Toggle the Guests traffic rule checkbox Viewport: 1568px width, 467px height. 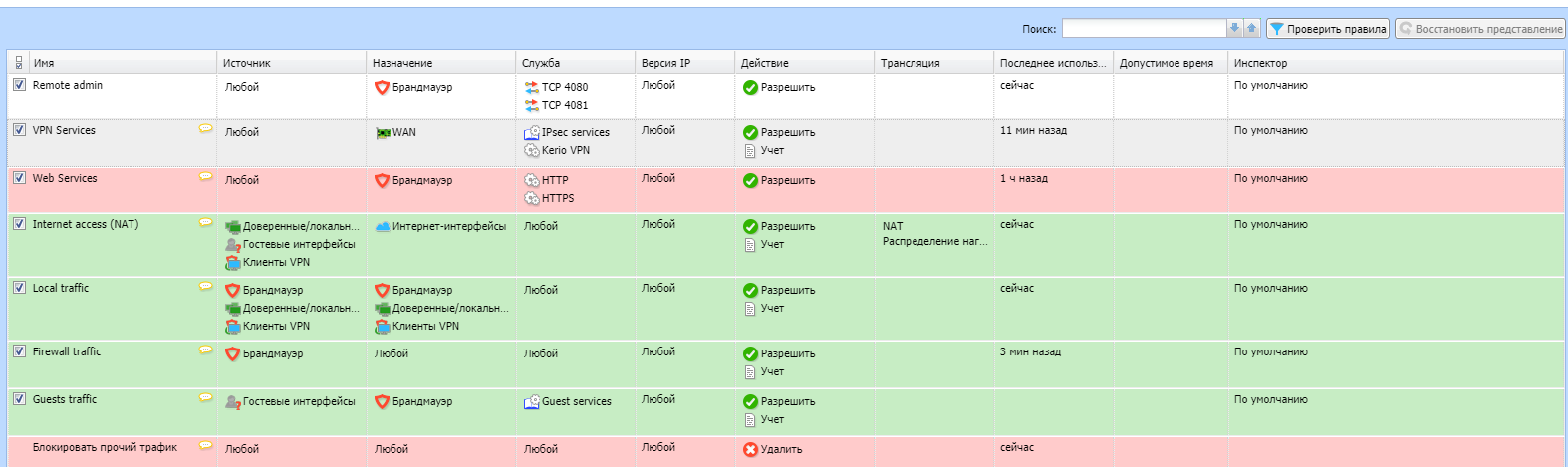click(19, 399)
